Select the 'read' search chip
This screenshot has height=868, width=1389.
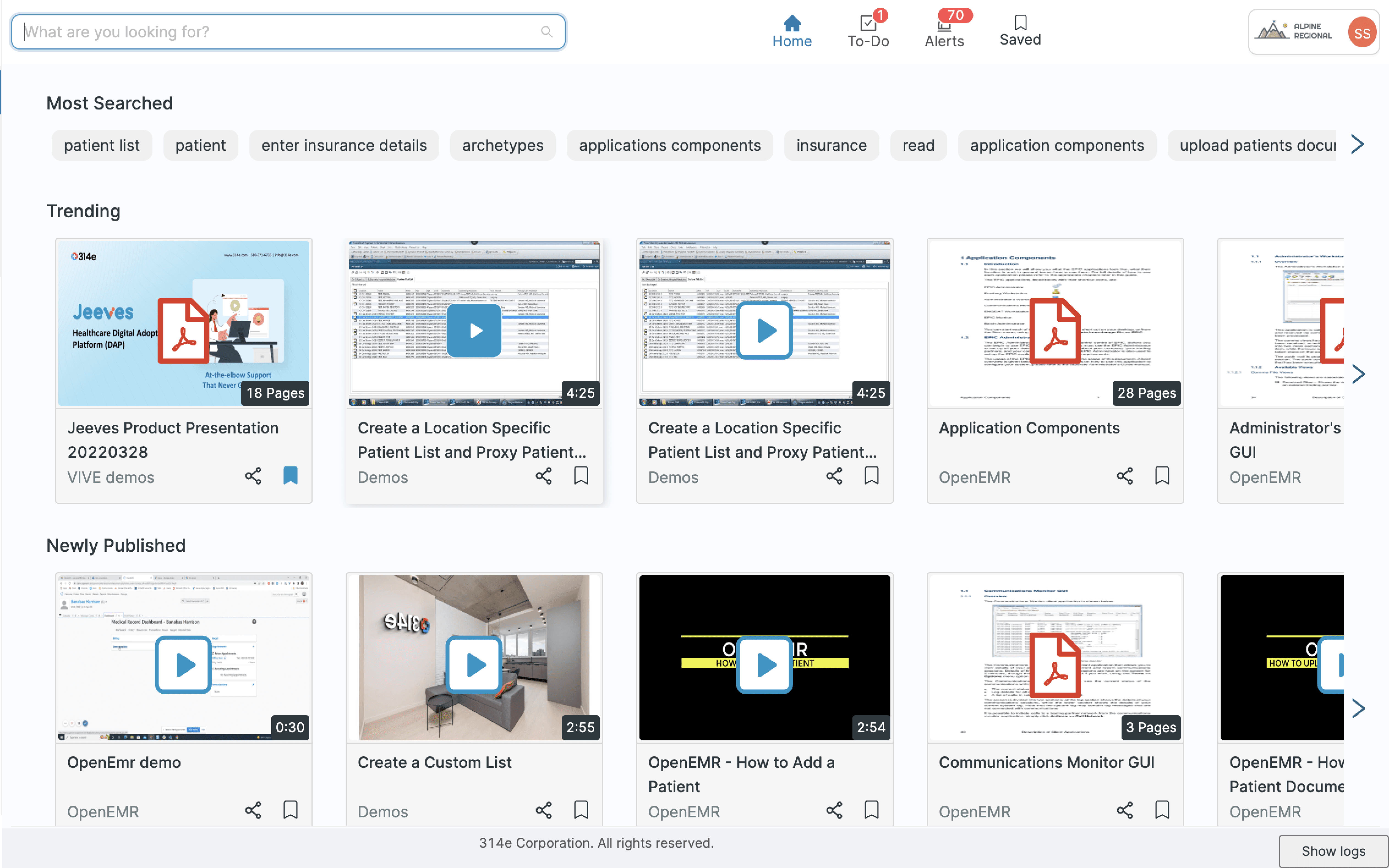click(x=918, y=145)
